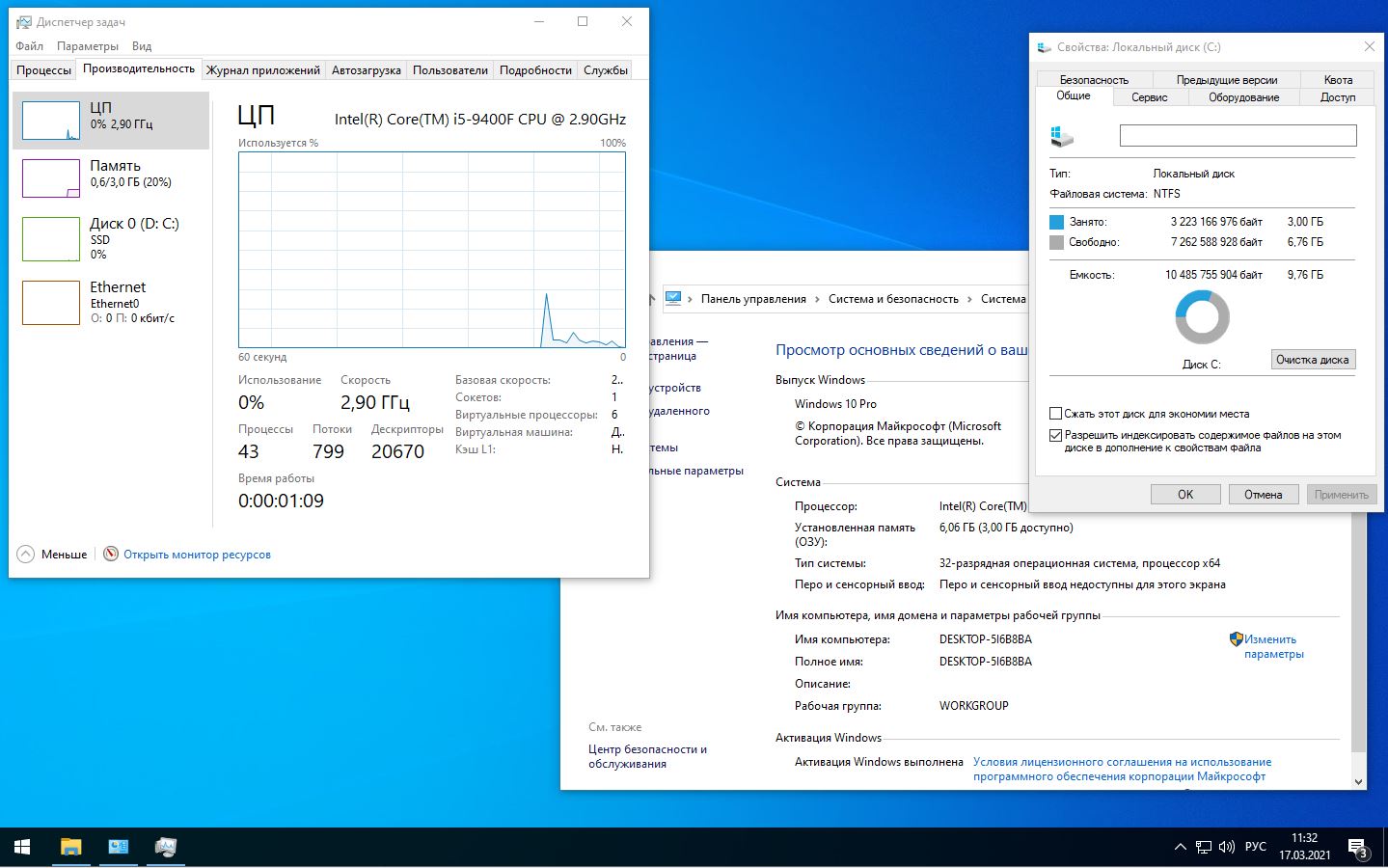
Task: Open the Предыдущие версии tab
Action: pos(1227,80)
